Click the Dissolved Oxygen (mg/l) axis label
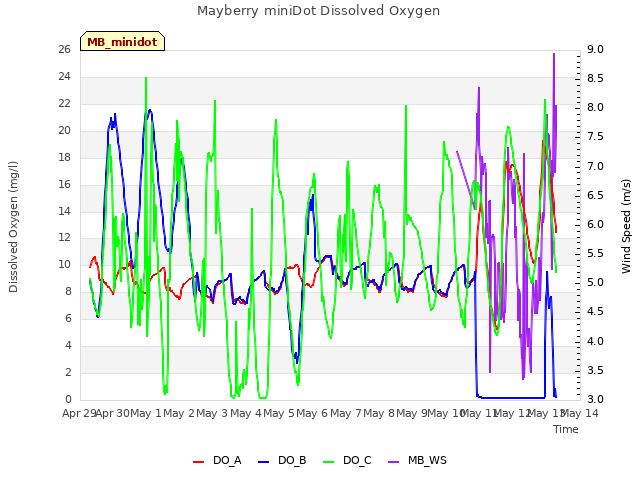This screenshot has height=480, width=640. (x=13, y=227)
